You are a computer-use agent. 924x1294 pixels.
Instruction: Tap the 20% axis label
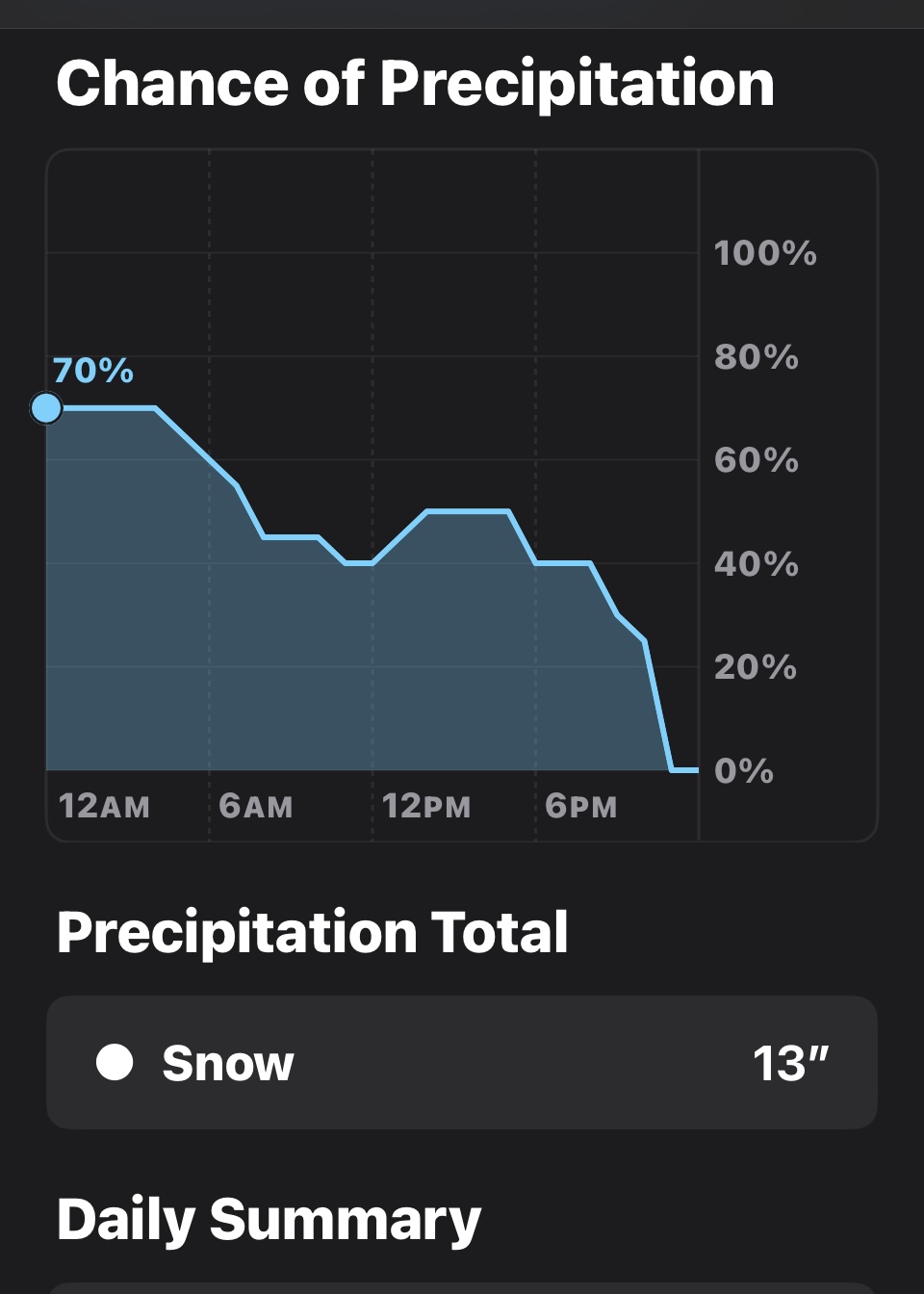tap(756, 666)
